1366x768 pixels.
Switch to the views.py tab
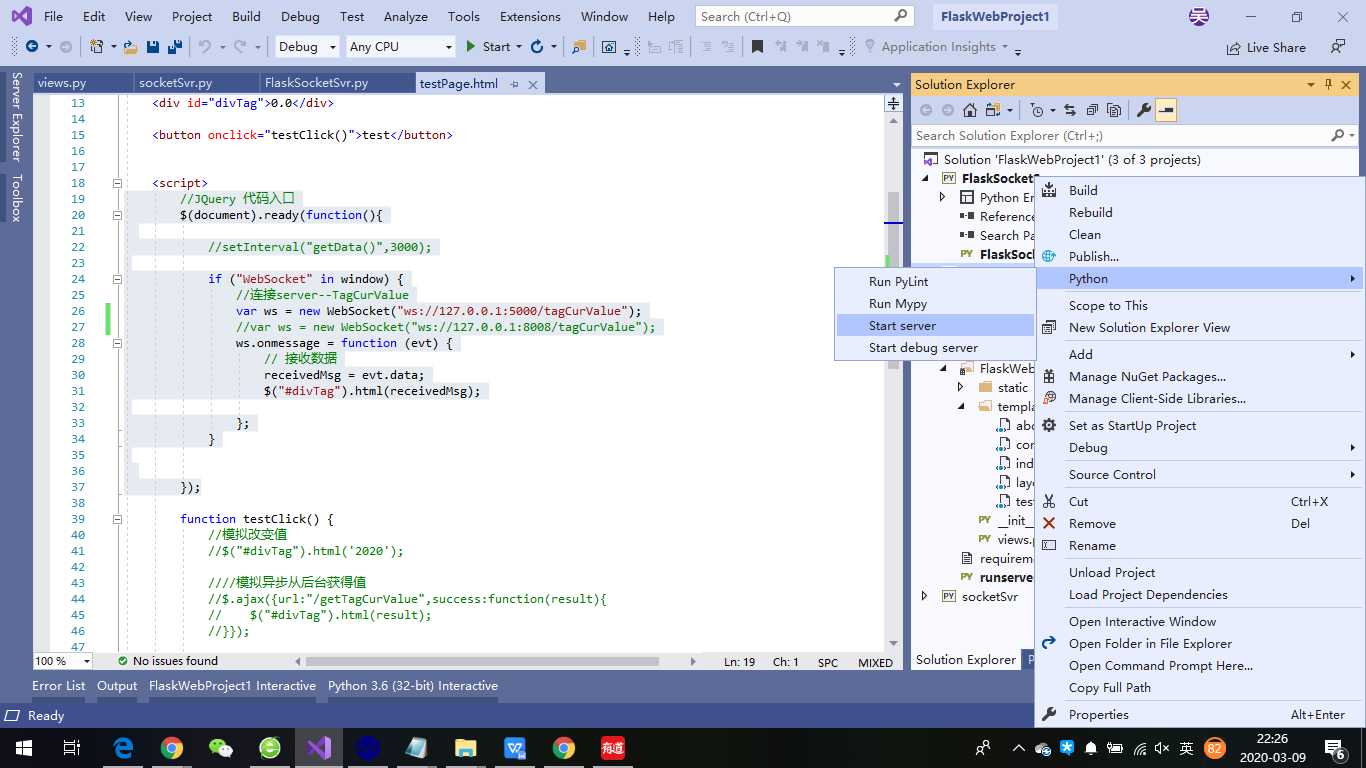click(x=82, y=83)
